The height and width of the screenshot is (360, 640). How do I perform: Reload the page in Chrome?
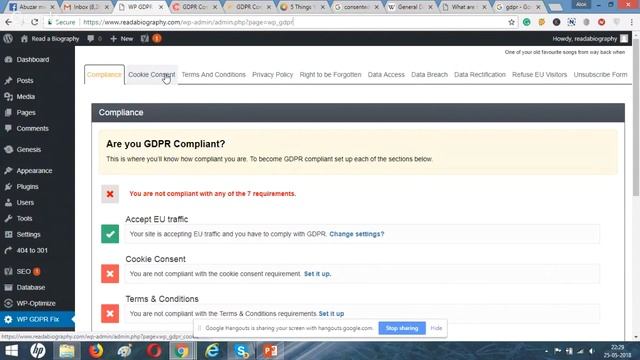point(34,22)
